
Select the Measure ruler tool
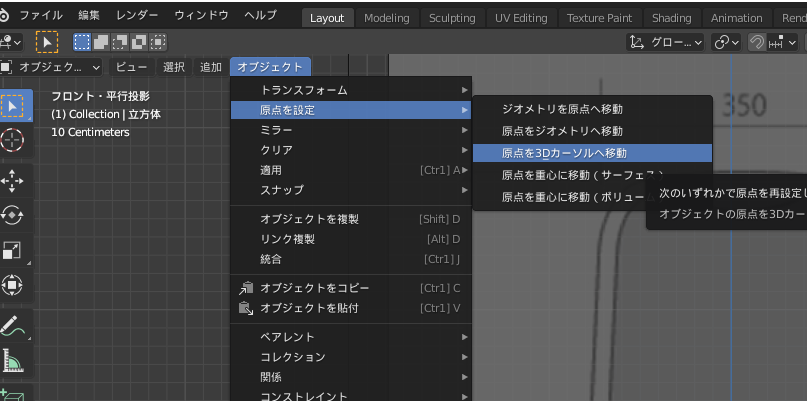tap(12, 360)
